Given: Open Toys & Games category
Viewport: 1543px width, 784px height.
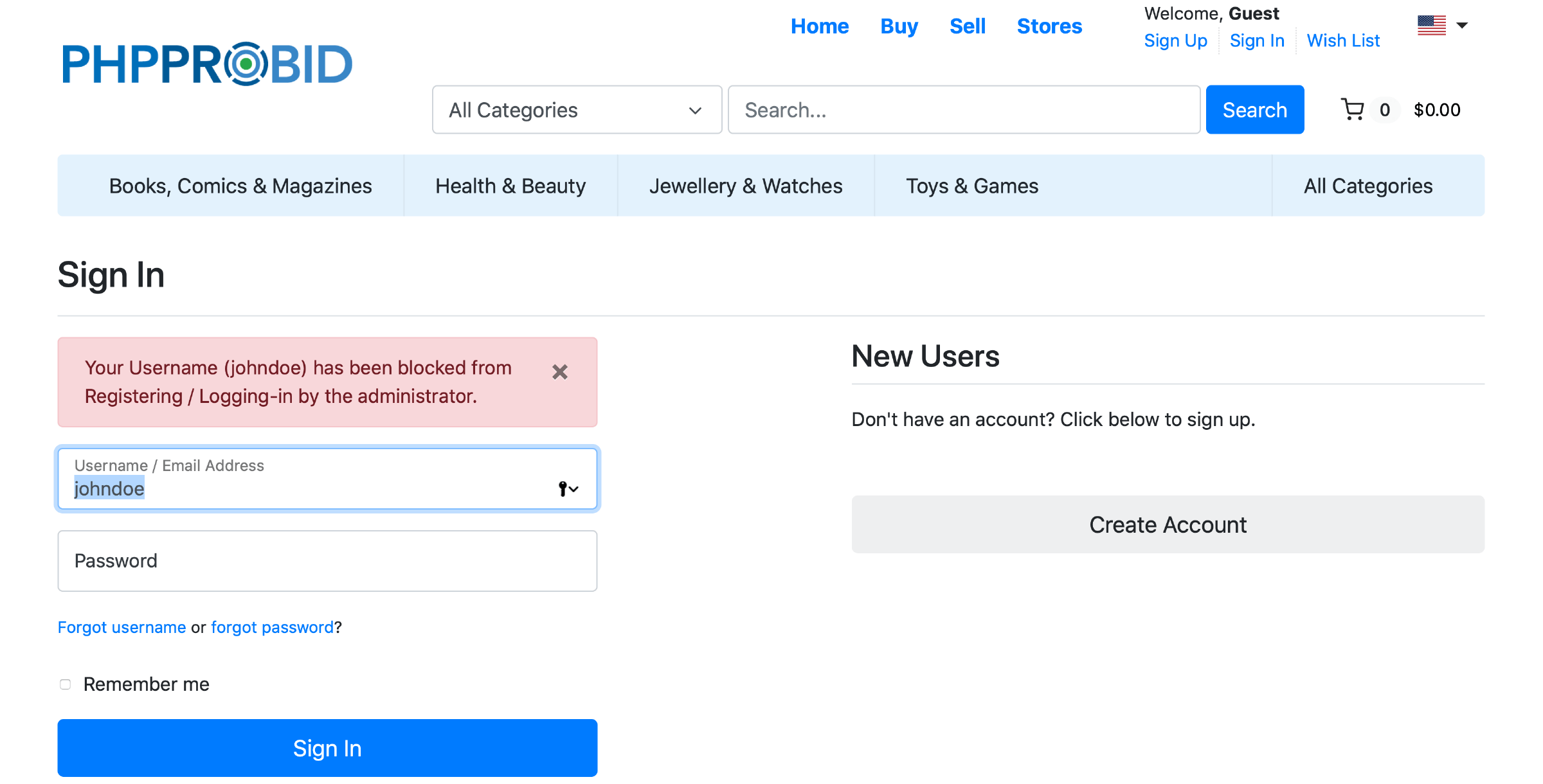Looking at the screenshot, I should coord(971,186).
